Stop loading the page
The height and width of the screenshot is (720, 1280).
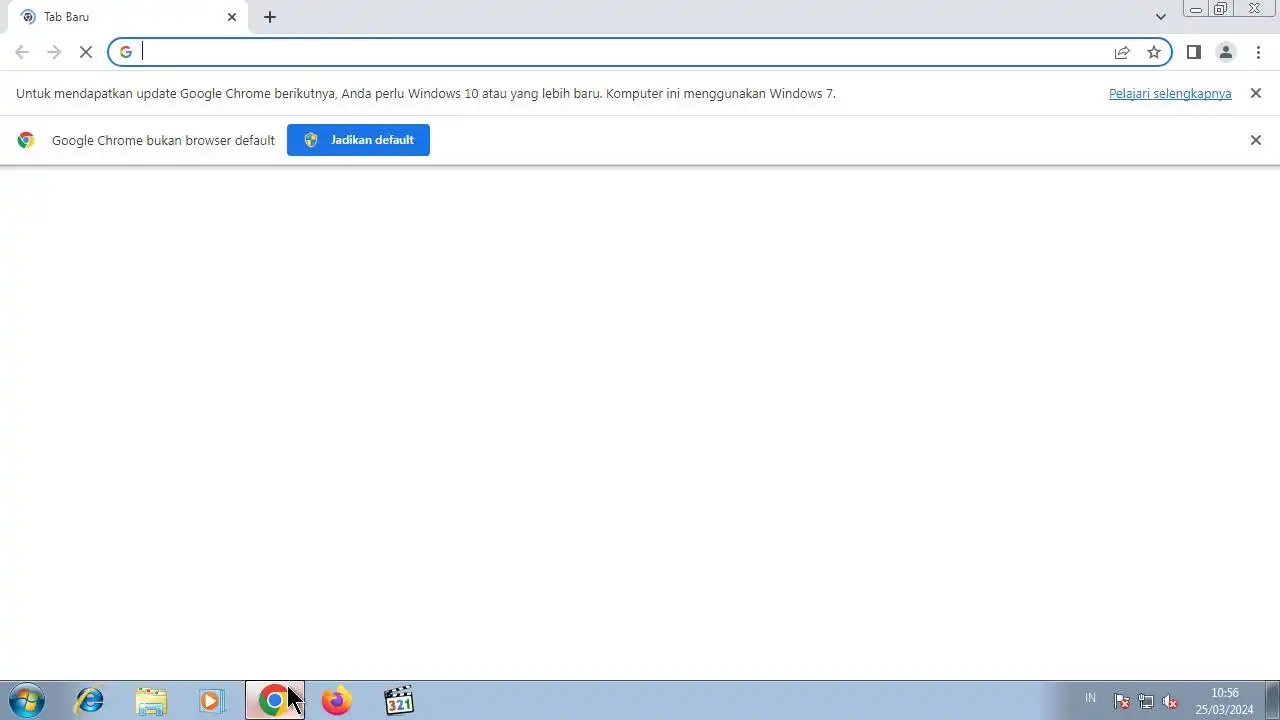(86, 52)
